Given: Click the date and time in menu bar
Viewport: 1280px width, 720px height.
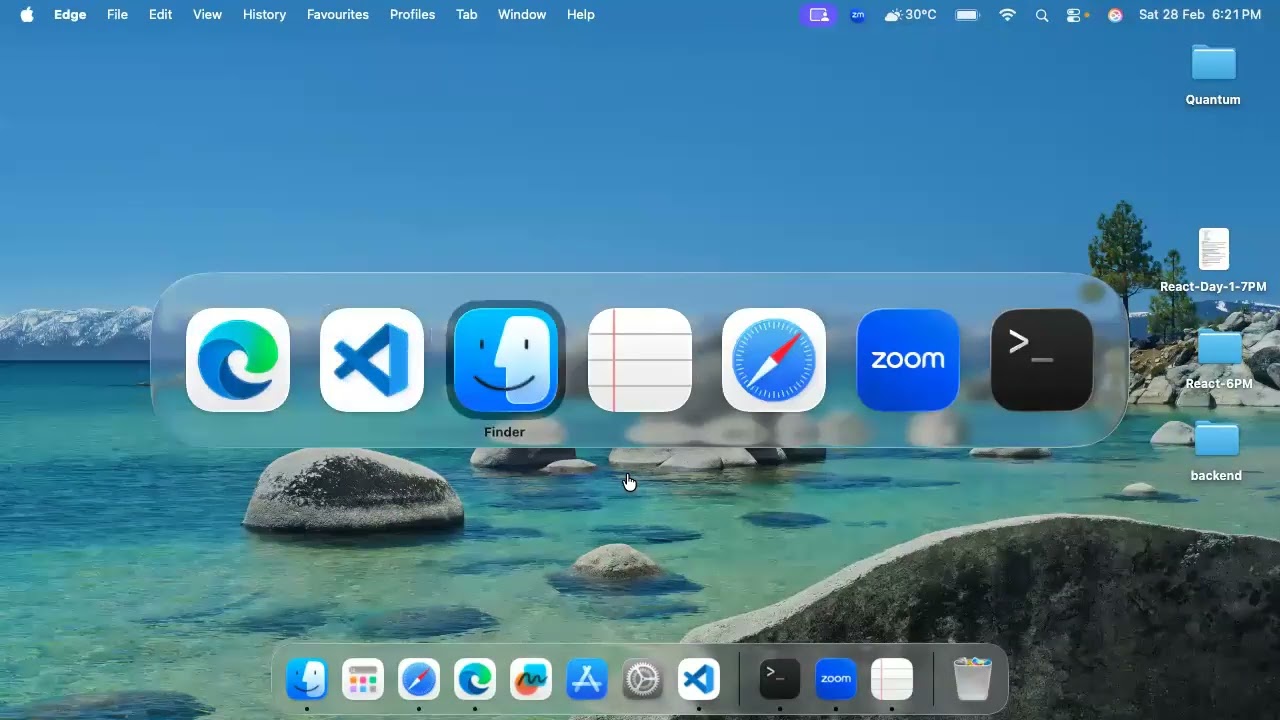Looking at the screenshot, I should 1200,15.
